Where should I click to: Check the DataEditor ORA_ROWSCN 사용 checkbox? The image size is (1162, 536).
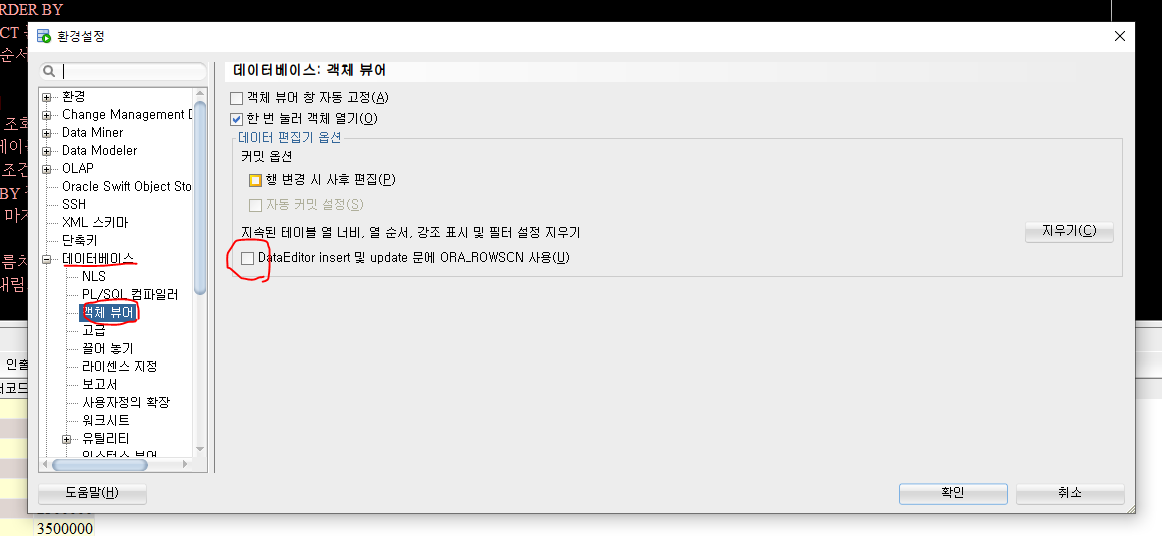[248, 258]
